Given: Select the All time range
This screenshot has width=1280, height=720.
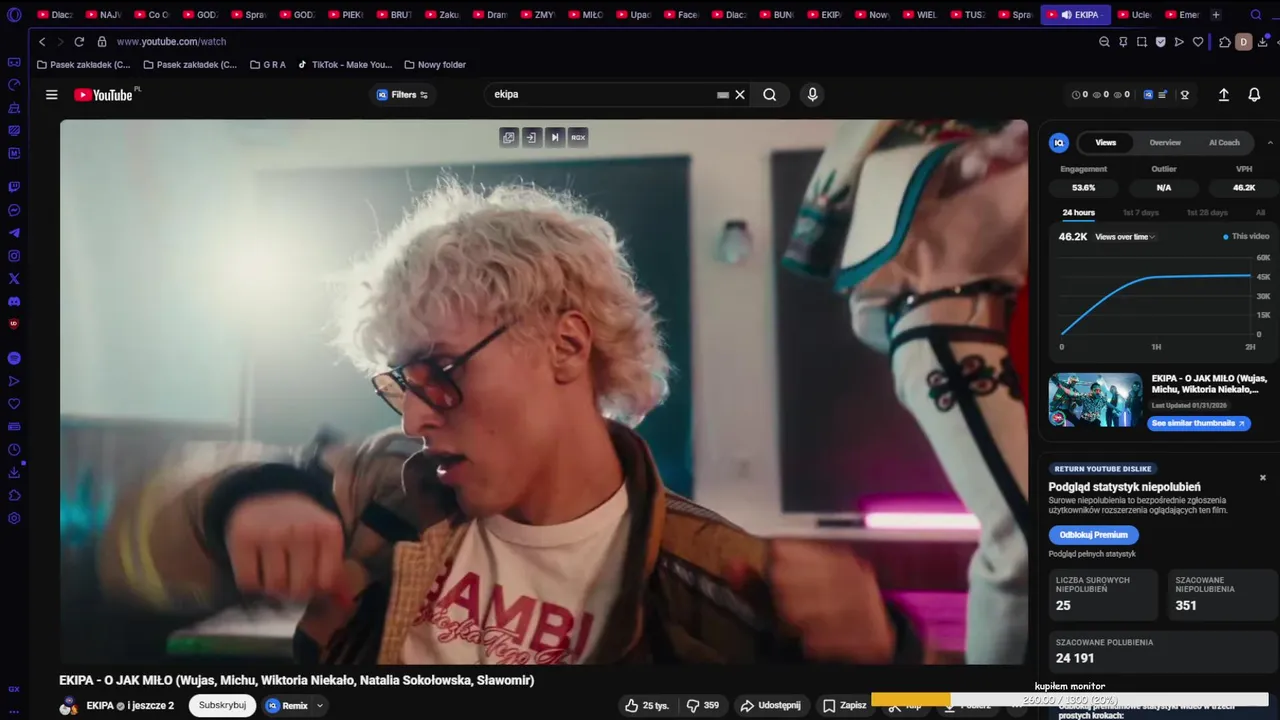Looking at the screenshot, I should coord(1260,213).
